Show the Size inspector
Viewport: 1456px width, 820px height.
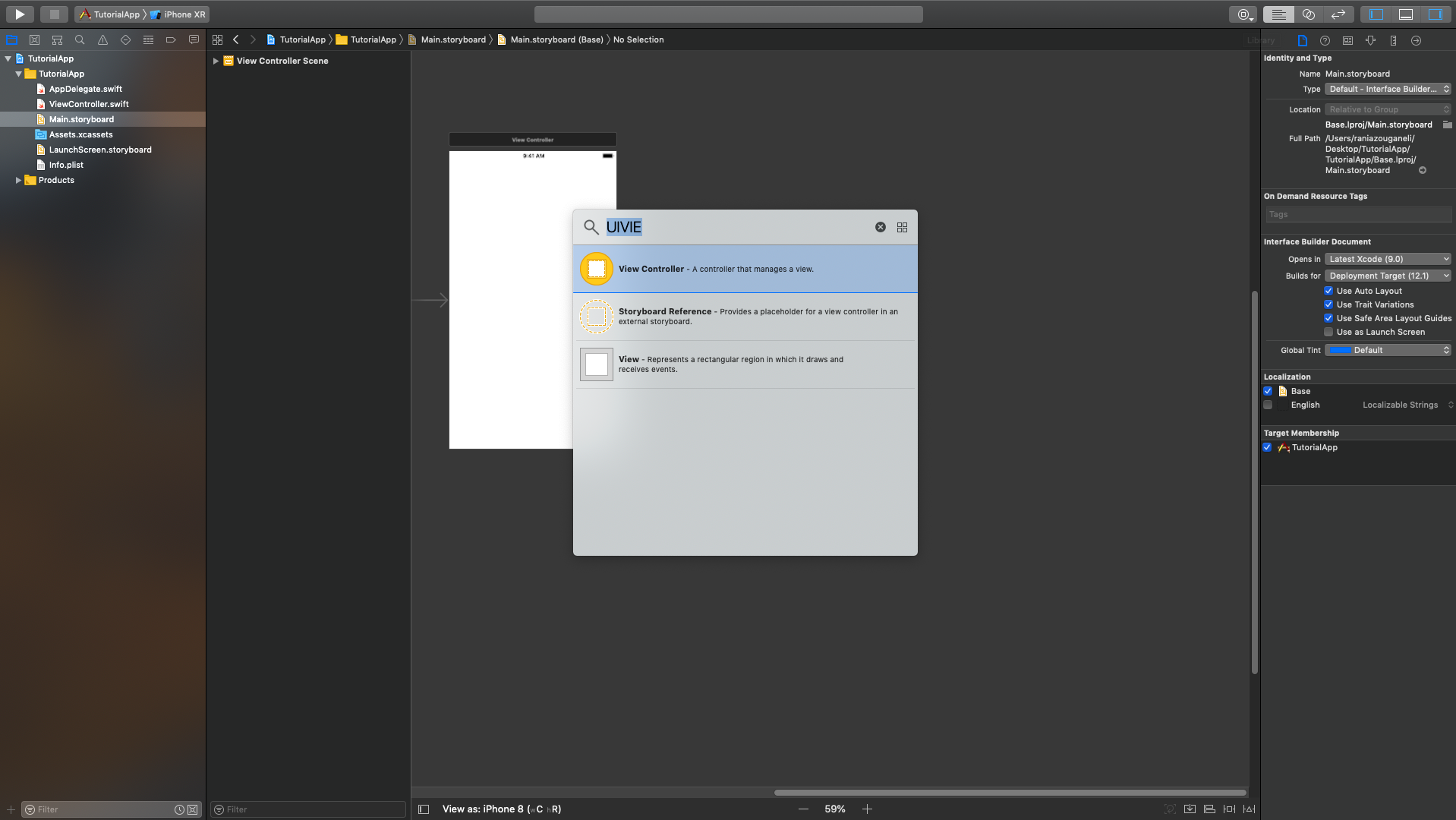pyautogui.click(x=1393, y=40)
